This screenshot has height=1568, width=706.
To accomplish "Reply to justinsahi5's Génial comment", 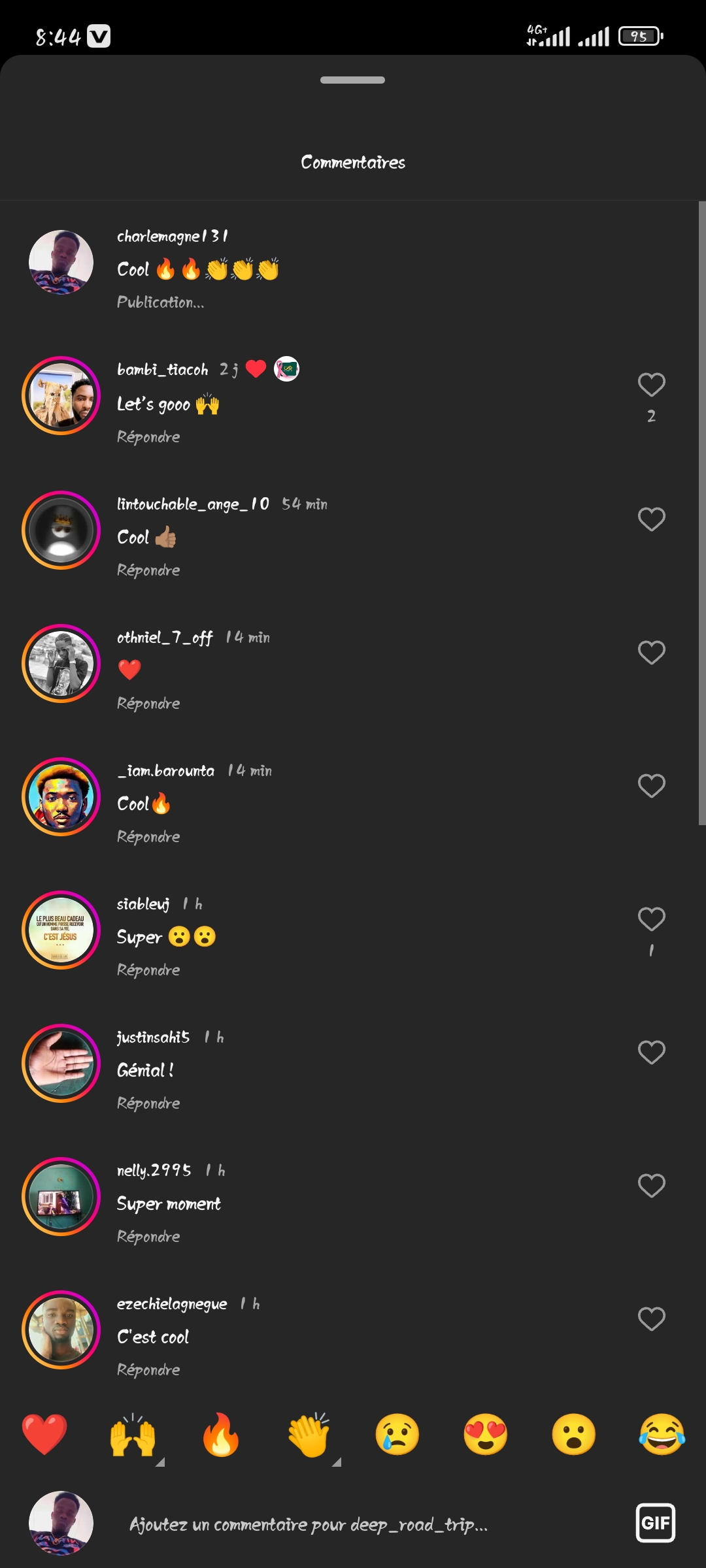I will point(148,1103).
